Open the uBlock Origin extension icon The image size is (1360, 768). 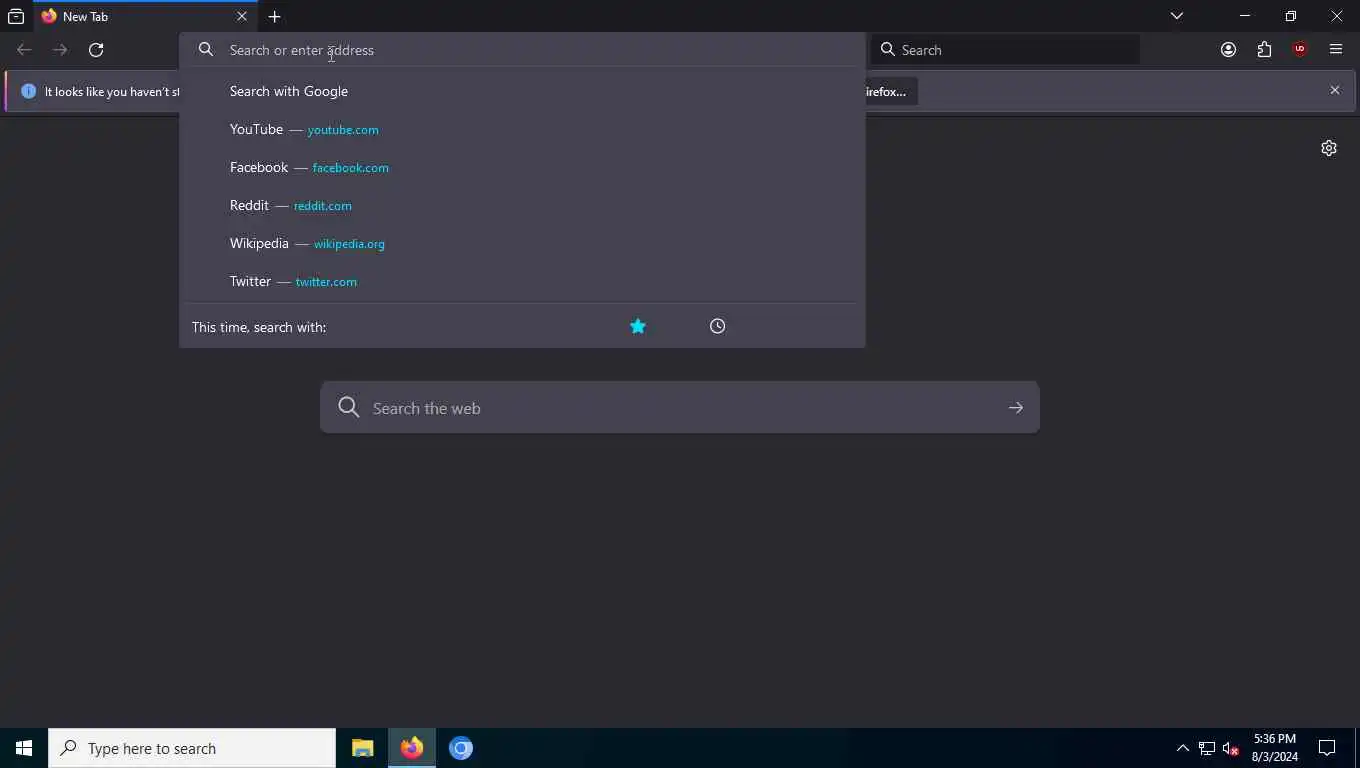tap(1300, 50)
